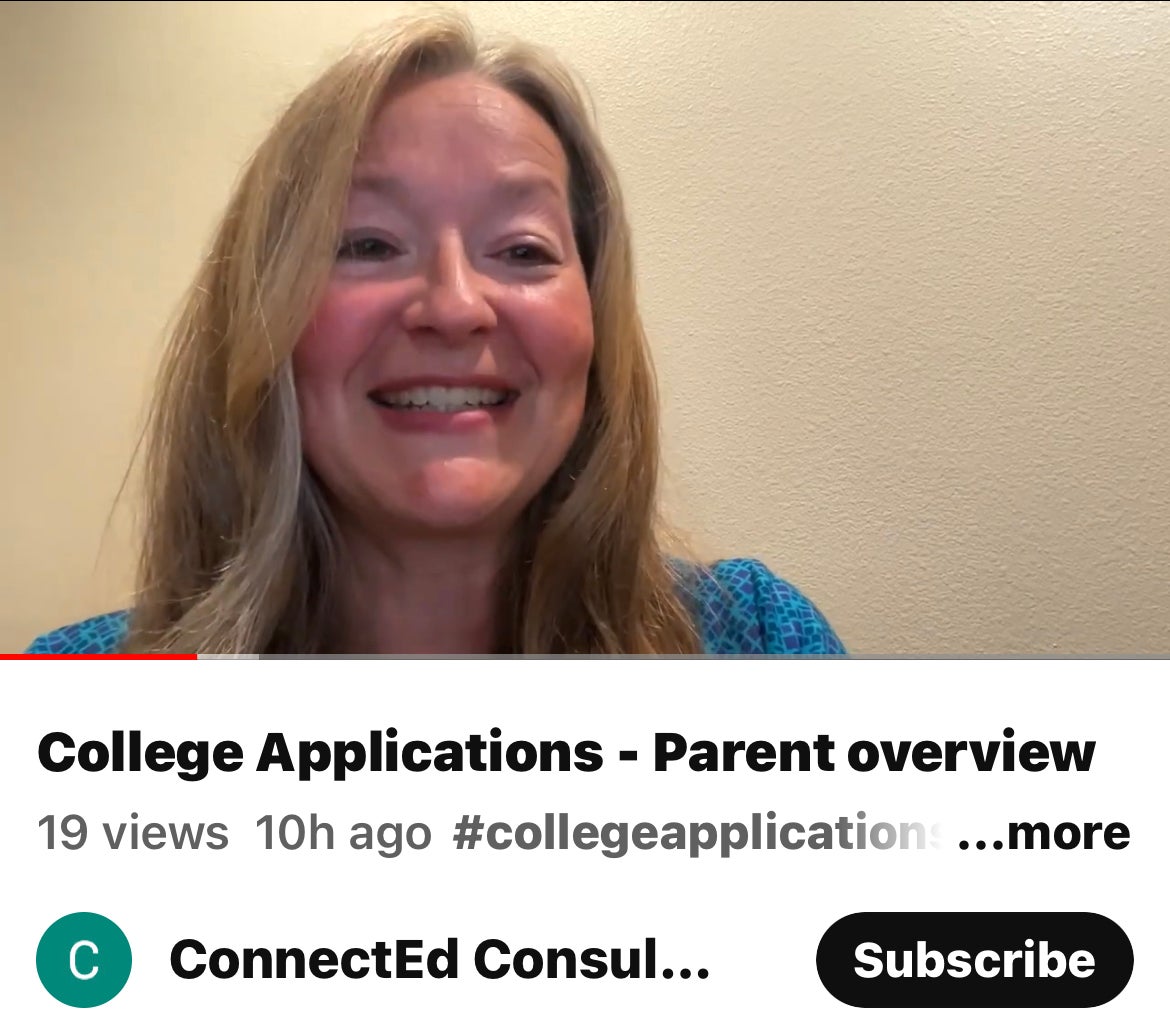Click the end point of the red playhead

[197, 656]
